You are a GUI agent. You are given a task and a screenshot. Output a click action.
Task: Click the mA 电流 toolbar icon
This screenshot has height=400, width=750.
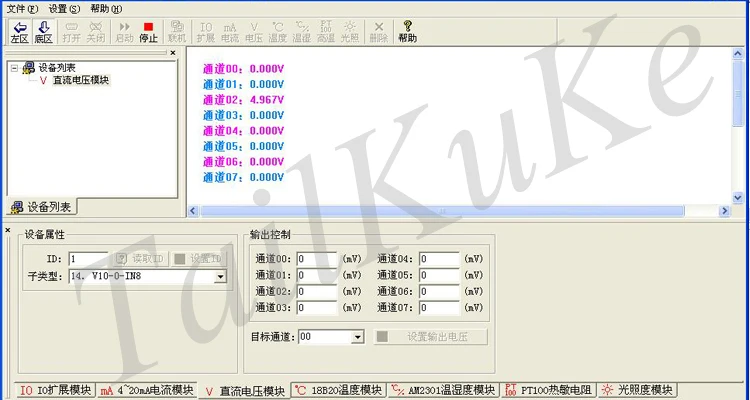pos(230,32)
